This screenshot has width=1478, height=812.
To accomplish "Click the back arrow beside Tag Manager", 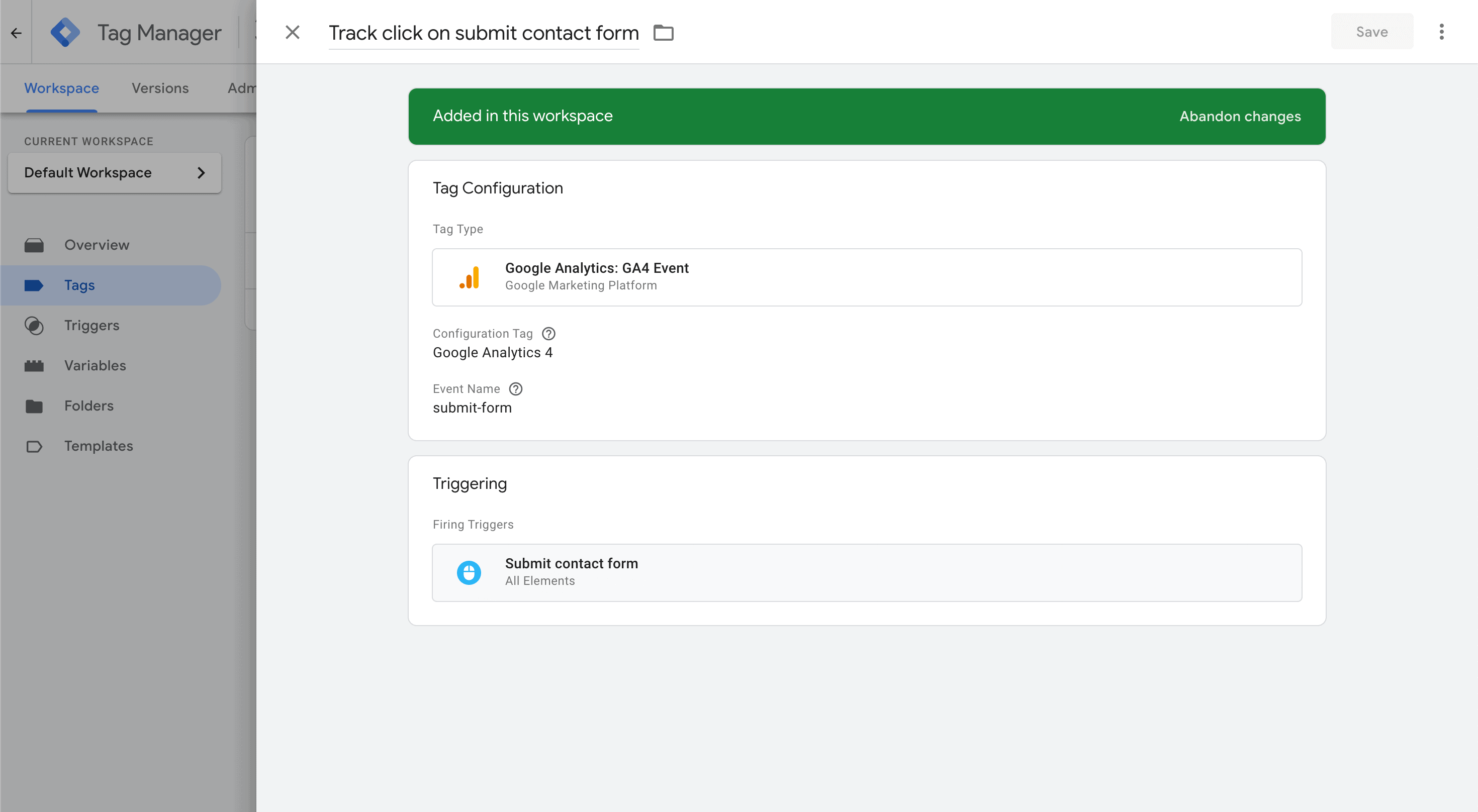I will 16,33.
